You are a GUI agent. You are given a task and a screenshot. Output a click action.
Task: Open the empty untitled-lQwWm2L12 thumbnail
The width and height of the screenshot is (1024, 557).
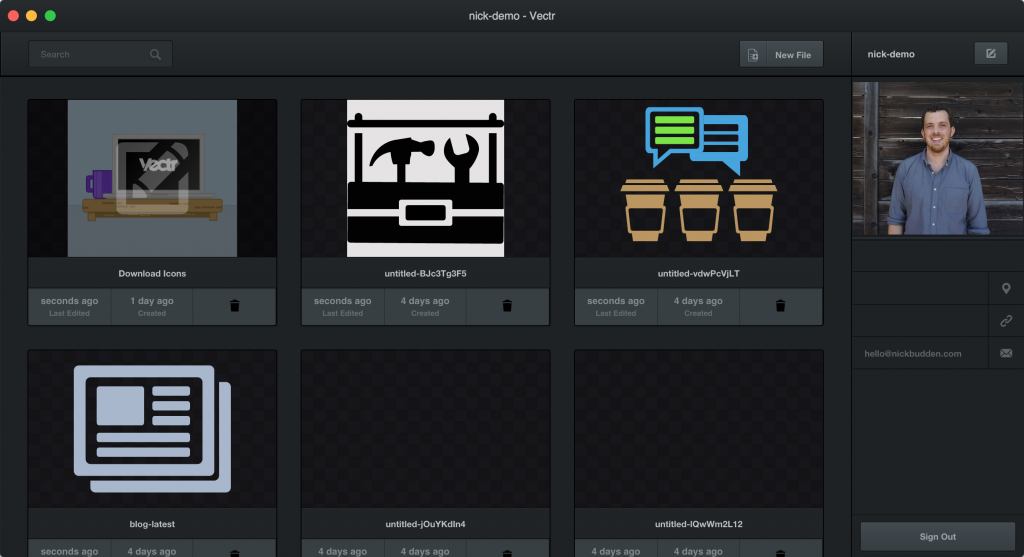698,428
